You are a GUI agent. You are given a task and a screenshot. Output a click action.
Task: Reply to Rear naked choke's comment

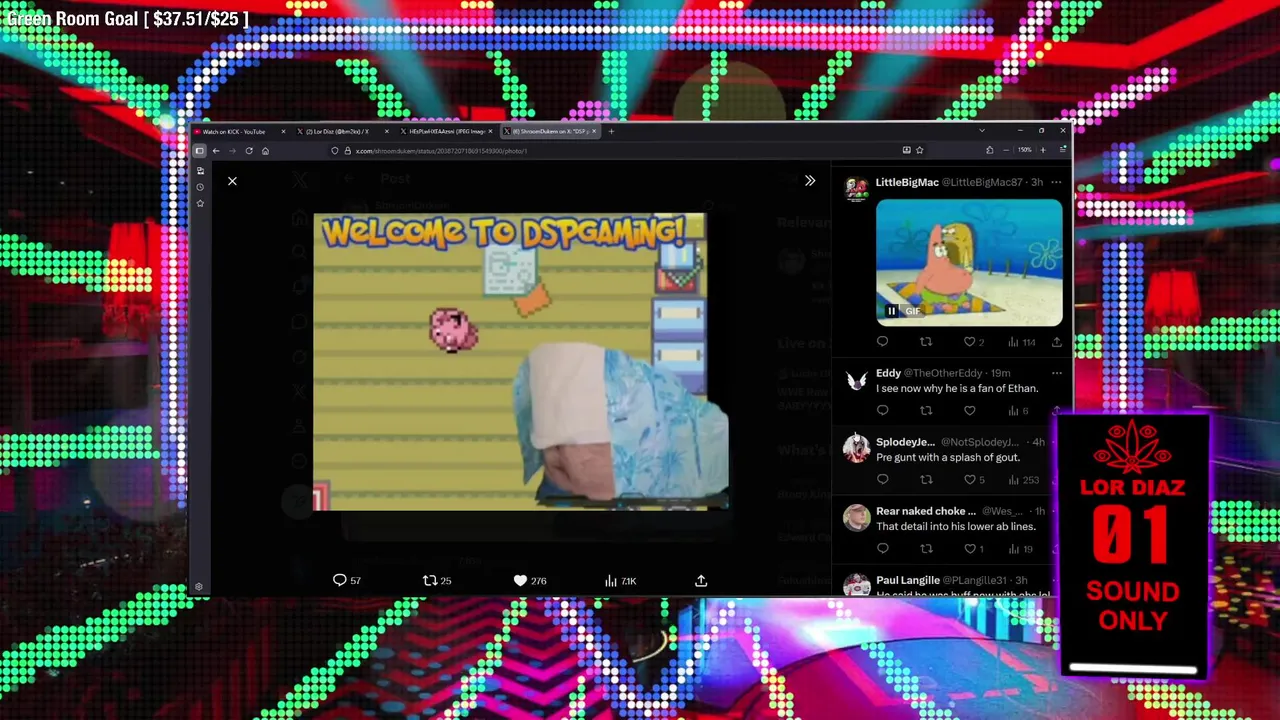(882, 548)
